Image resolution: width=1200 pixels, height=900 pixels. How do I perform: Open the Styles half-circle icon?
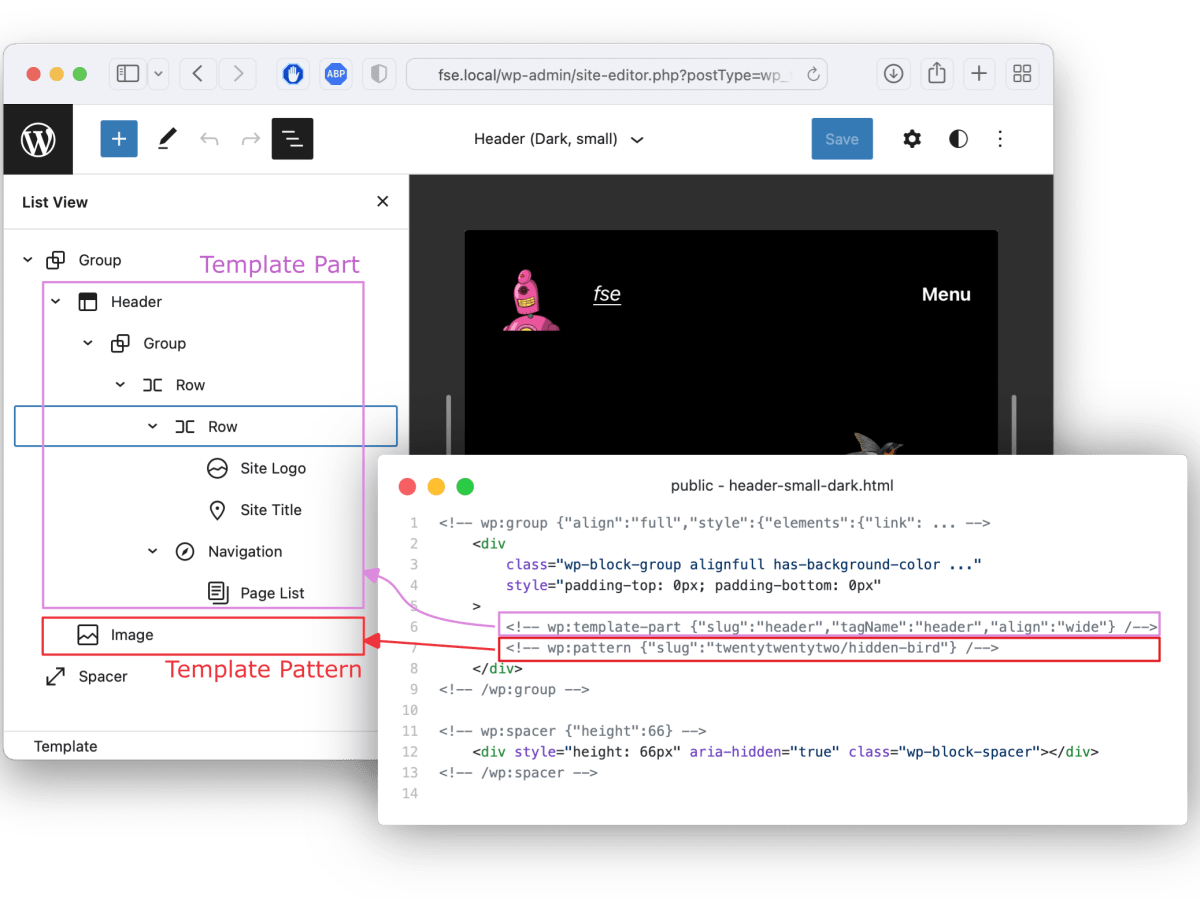pyautogui.click(x=958, y=139)
